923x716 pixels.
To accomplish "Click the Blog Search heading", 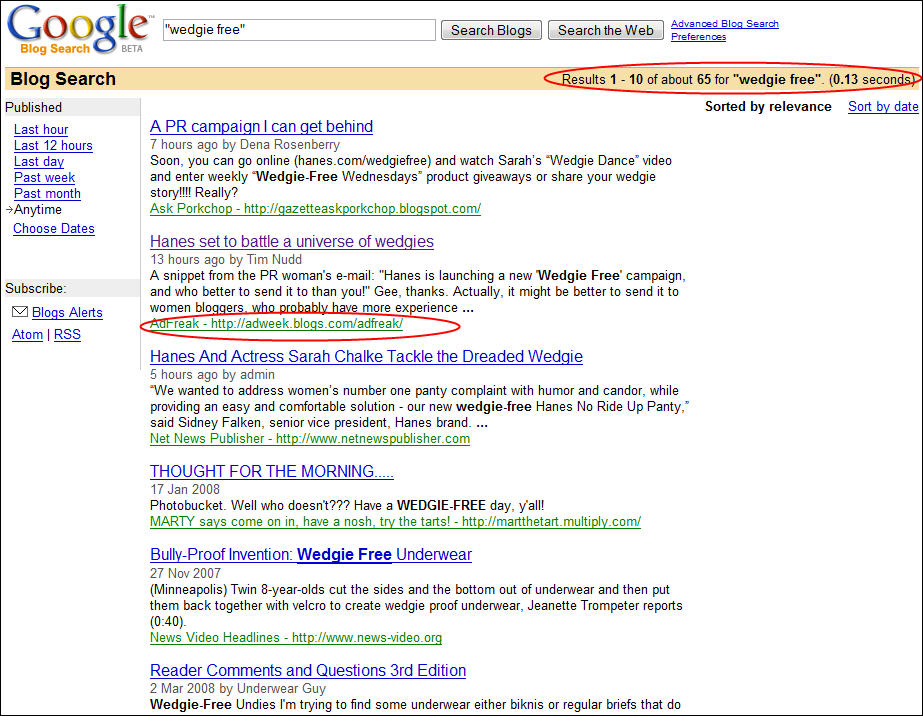I will click(x=63, y=79).
